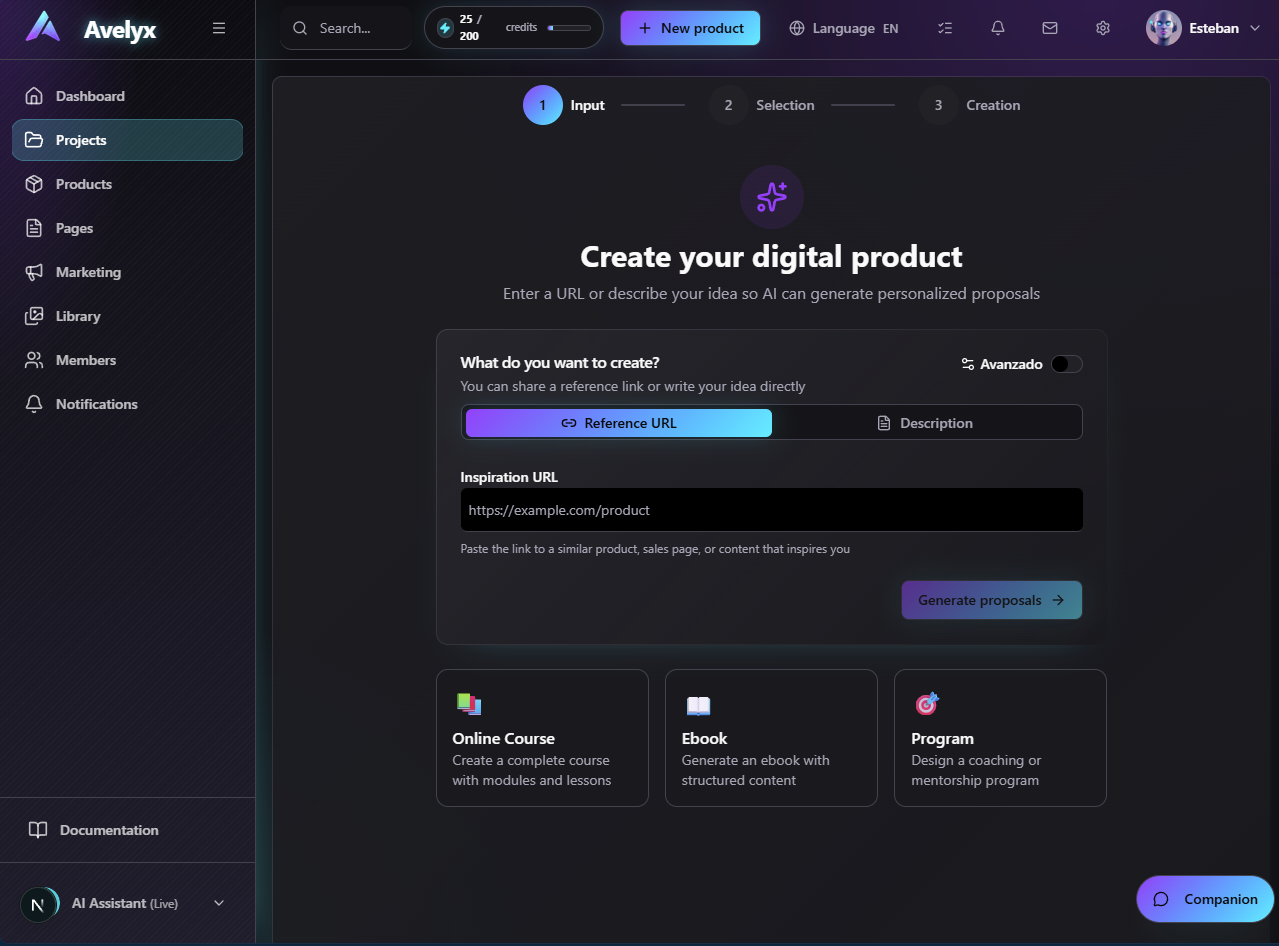The width and height of the screenshot is (1279, 946).
Task: Click the New product button
Action: [690, 28]
